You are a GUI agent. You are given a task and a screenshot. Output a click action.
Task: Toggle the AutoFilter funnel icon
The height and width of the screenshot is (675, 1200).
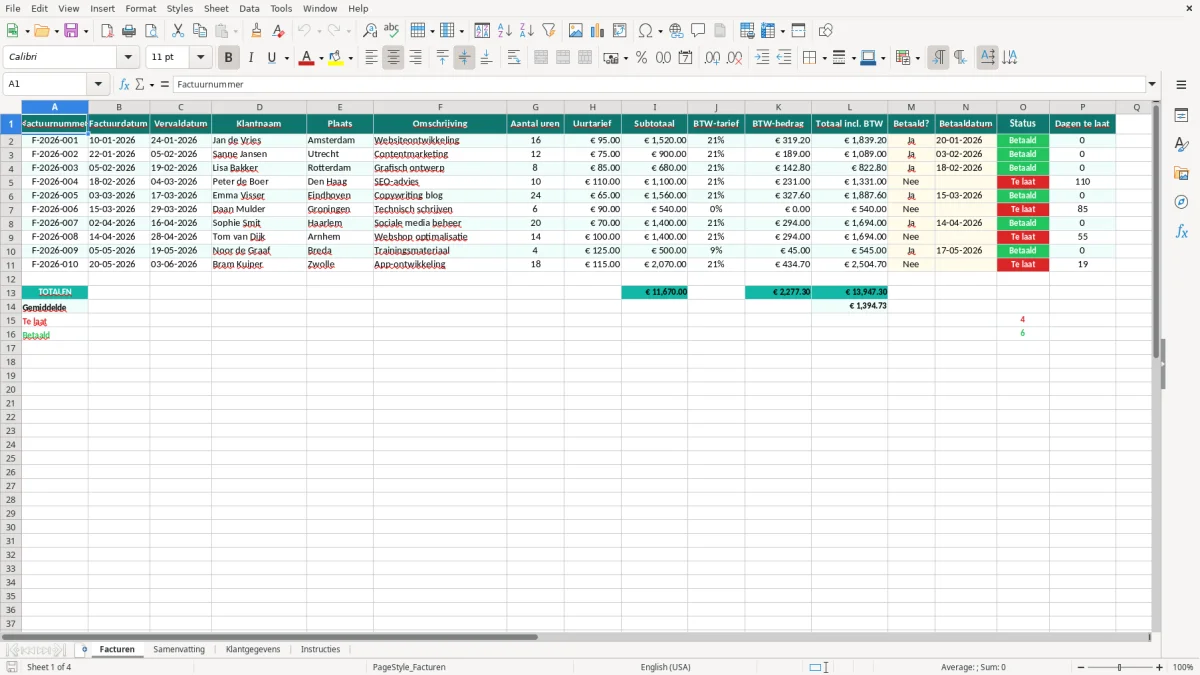tap(549, 31)
